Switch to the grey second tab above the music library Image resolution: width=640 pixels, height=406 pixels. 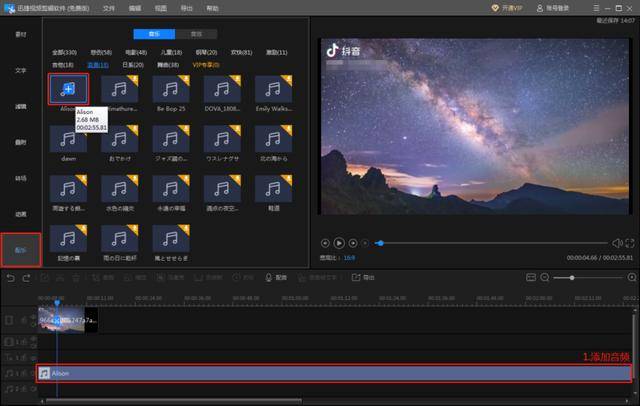pos(196,34)
